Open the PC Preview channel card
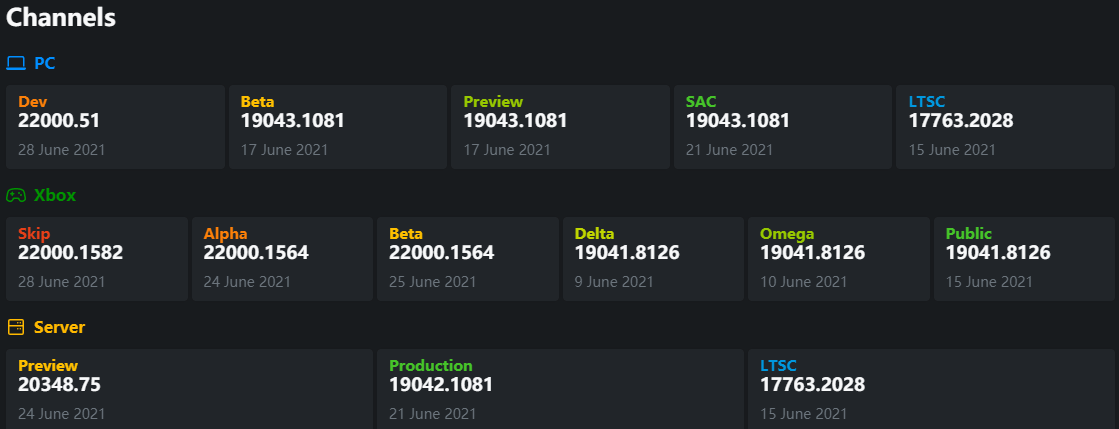This screenshot has width=1119, height=429. point(560,127)
